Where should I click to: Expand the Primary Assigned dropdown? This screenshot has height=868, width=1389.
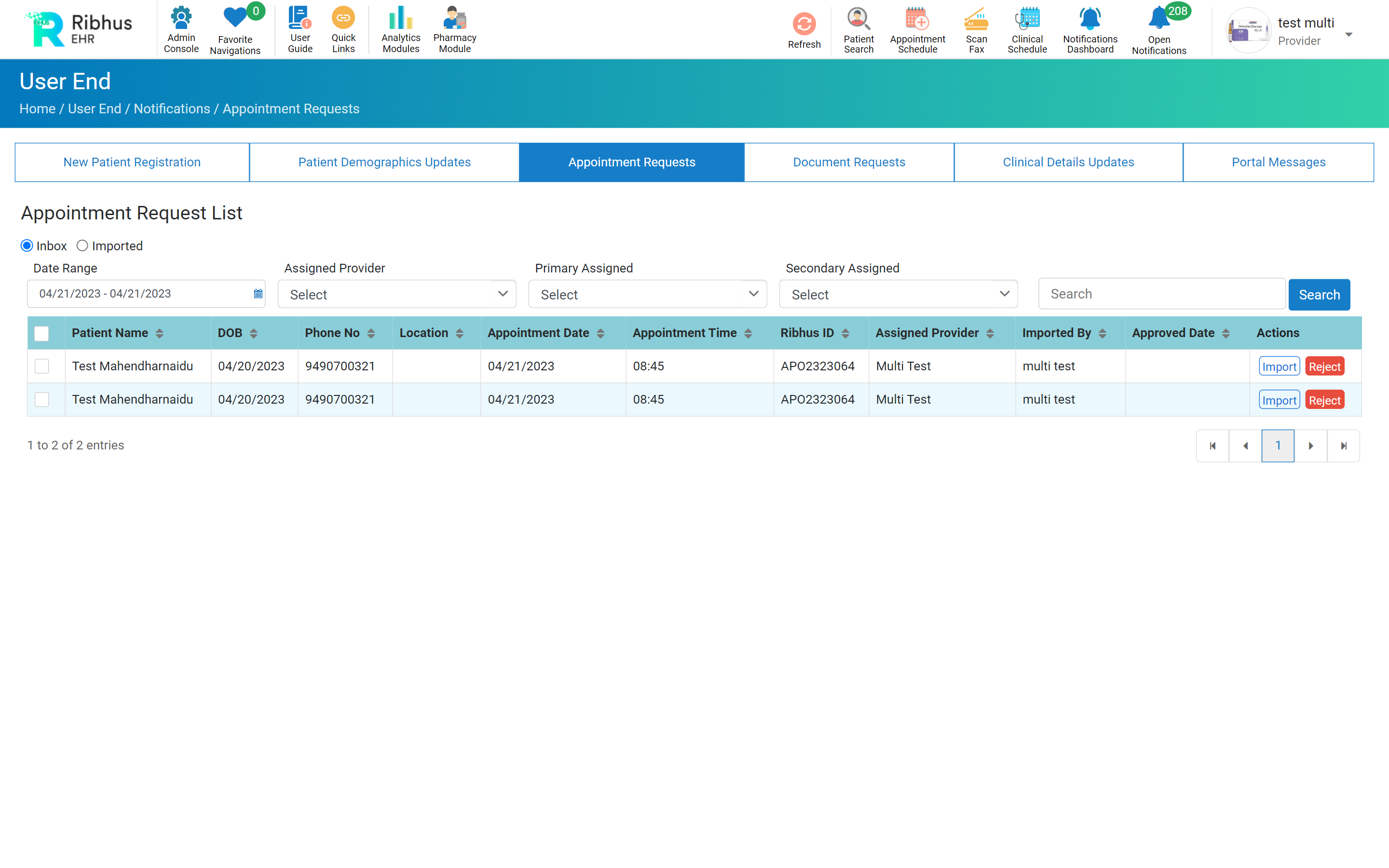[647, 295]
